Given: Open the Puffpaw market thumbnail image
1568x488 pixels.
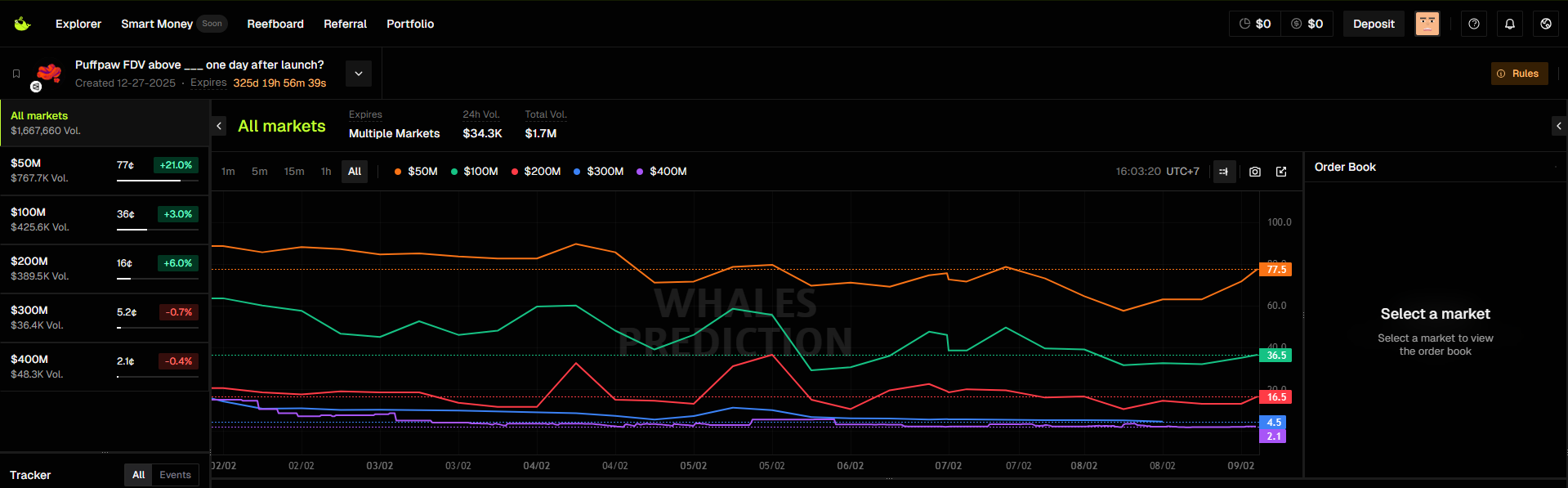Looking at the screenshot, I should point(48,74).
